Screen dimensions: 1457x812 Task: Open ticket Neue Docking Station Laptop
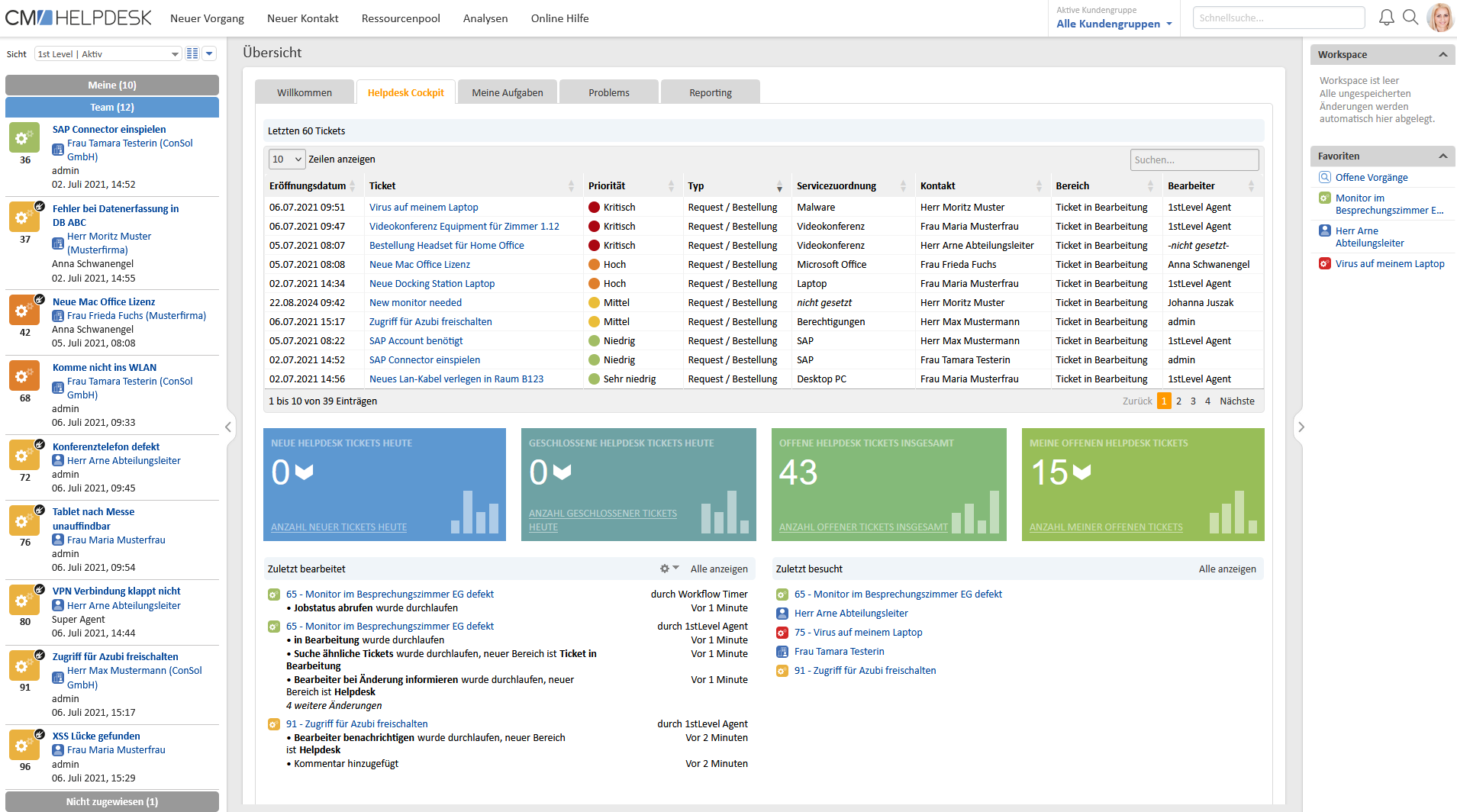click(x=432, y=283)
